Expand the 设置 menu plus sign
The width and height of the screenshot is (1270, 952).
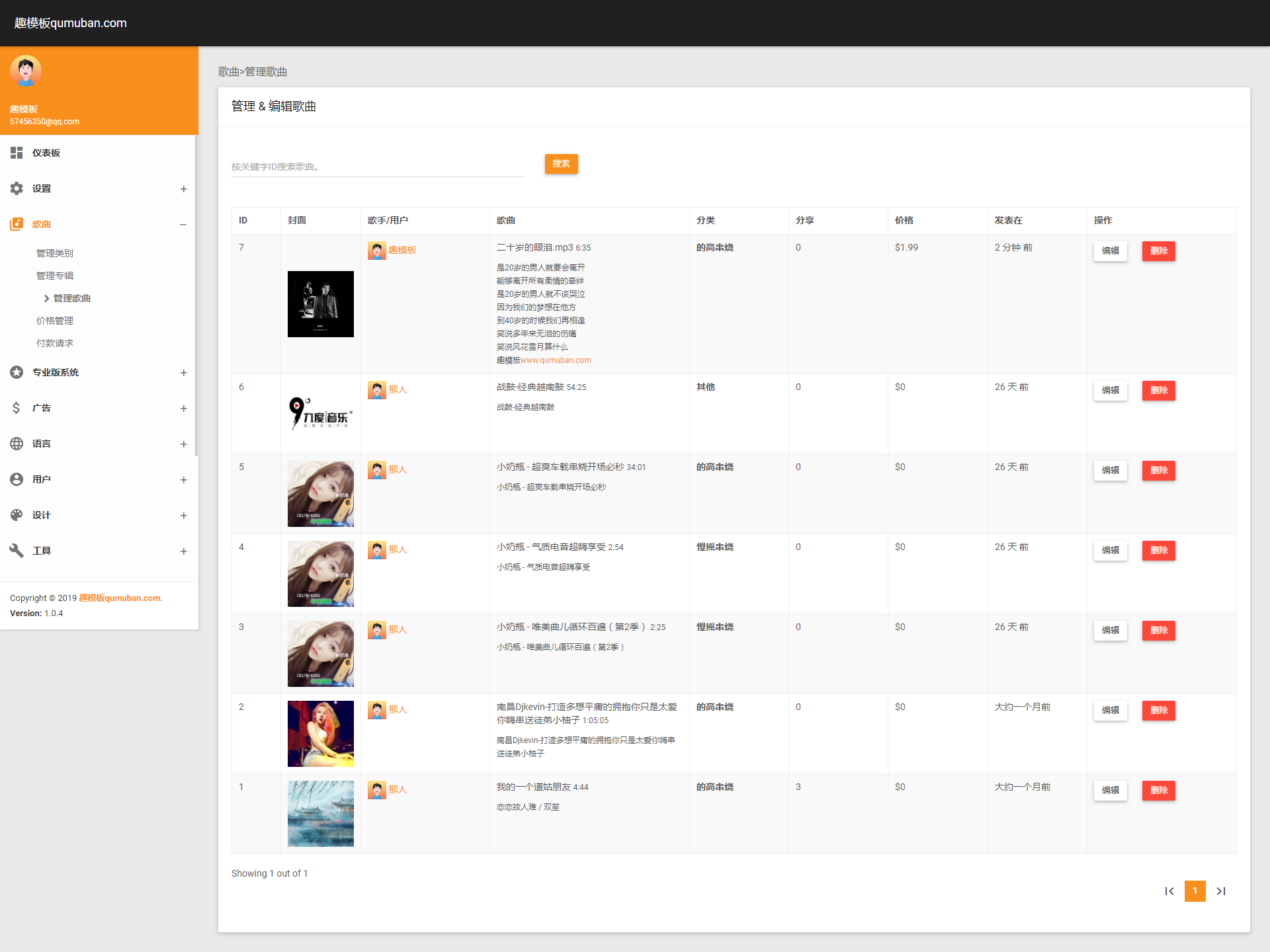183,189
